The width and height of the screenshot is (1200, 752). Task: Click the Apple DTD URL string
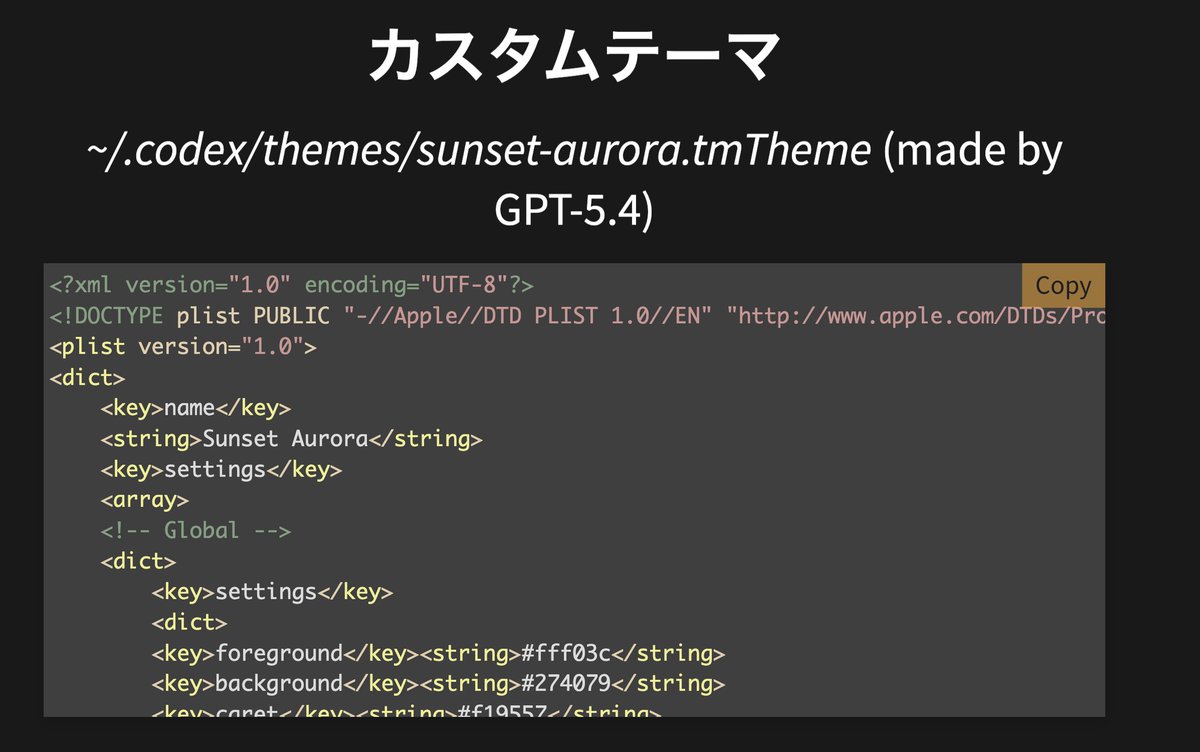[x=916, y=316]
